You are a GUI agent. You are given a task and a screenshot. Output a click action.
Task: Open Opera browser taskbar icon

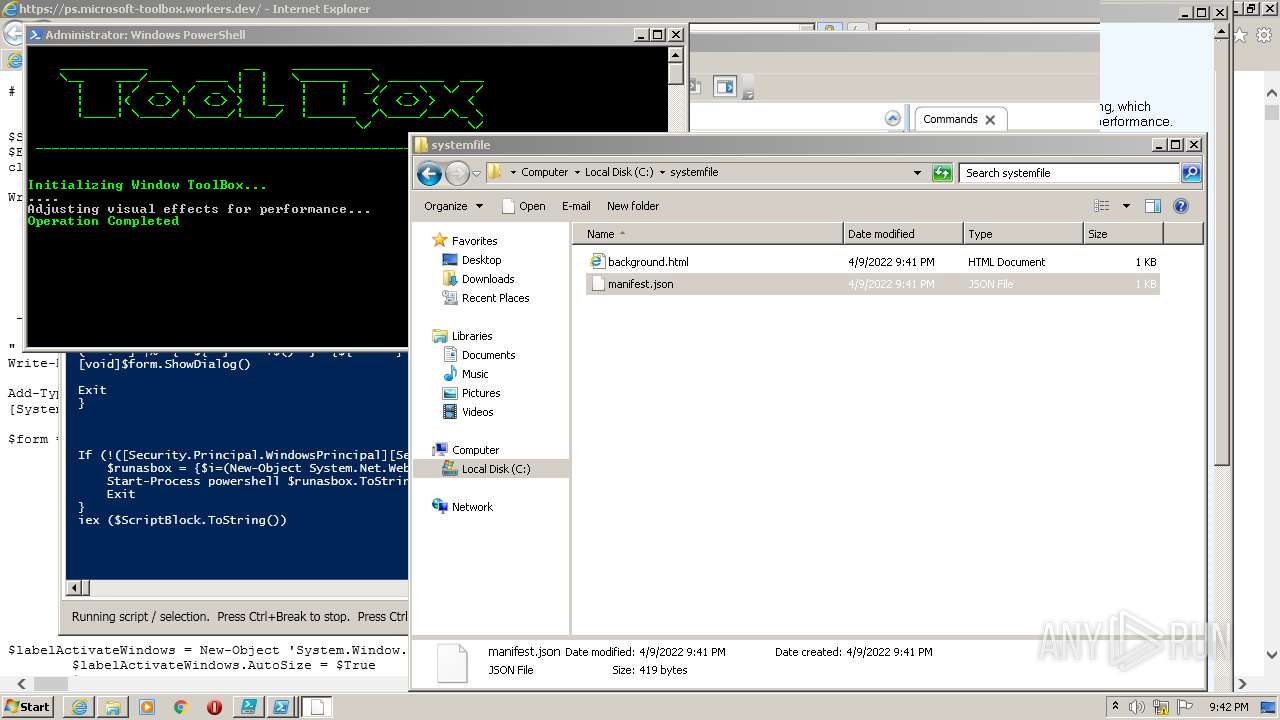pyautogui.click(x=214, y=707)
